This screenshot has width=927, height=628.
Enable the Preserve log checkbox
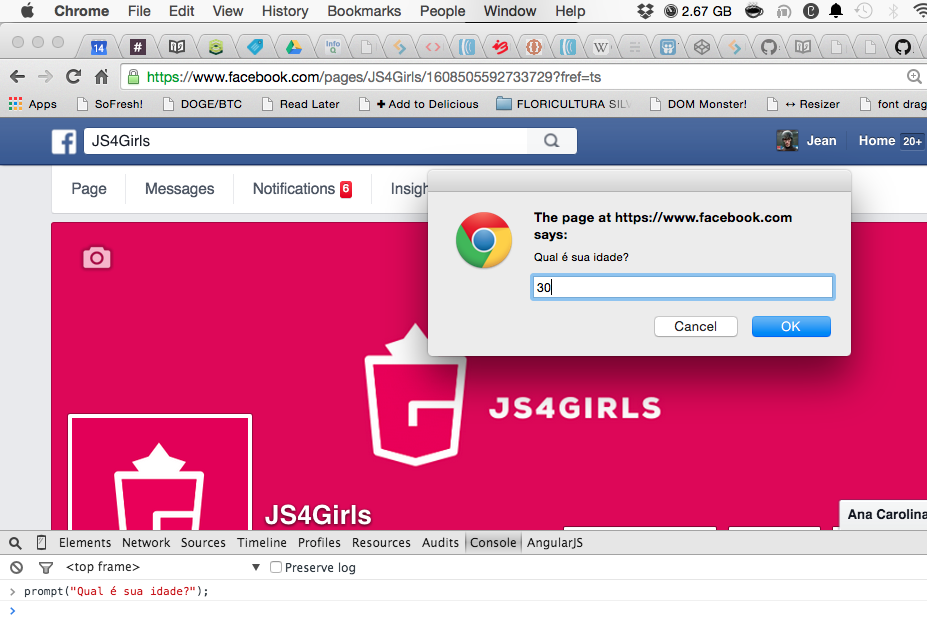click(275, 567)
